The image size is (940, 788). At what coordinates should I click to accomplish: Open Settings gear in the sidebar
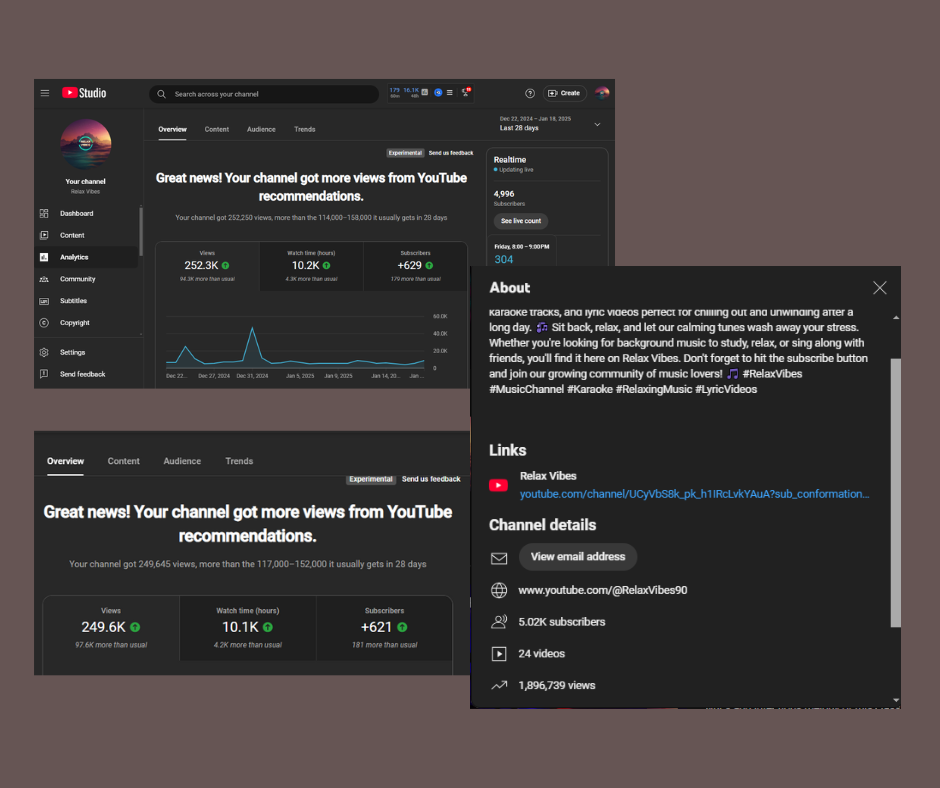click(44, 352)
